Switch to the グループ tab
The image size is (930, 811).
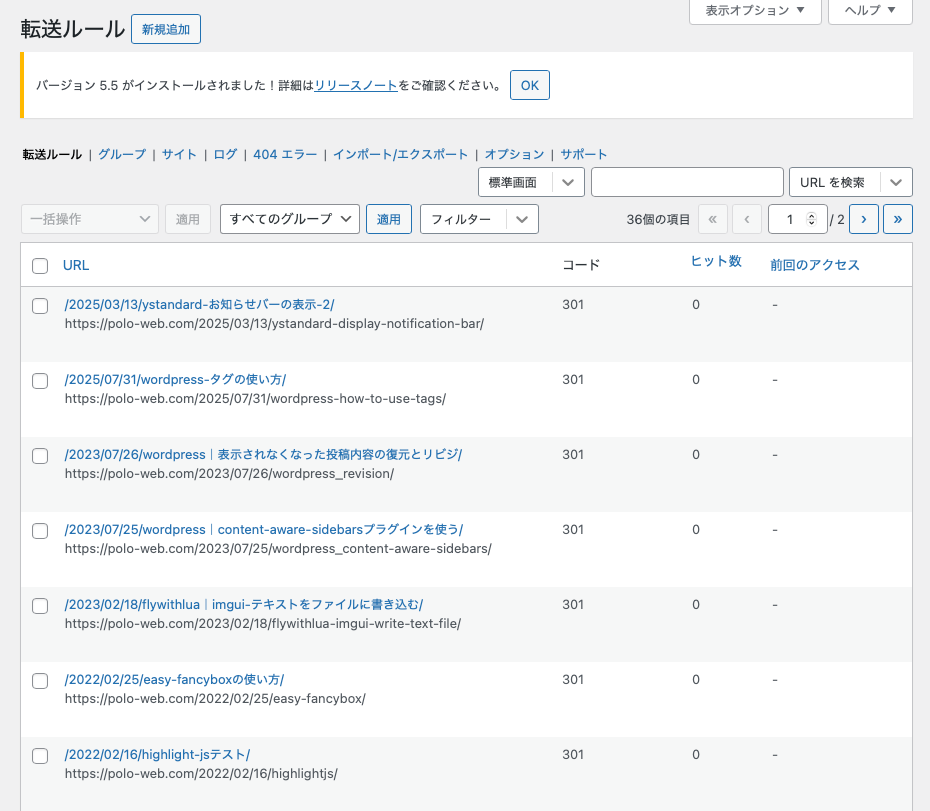click(121, 154)
